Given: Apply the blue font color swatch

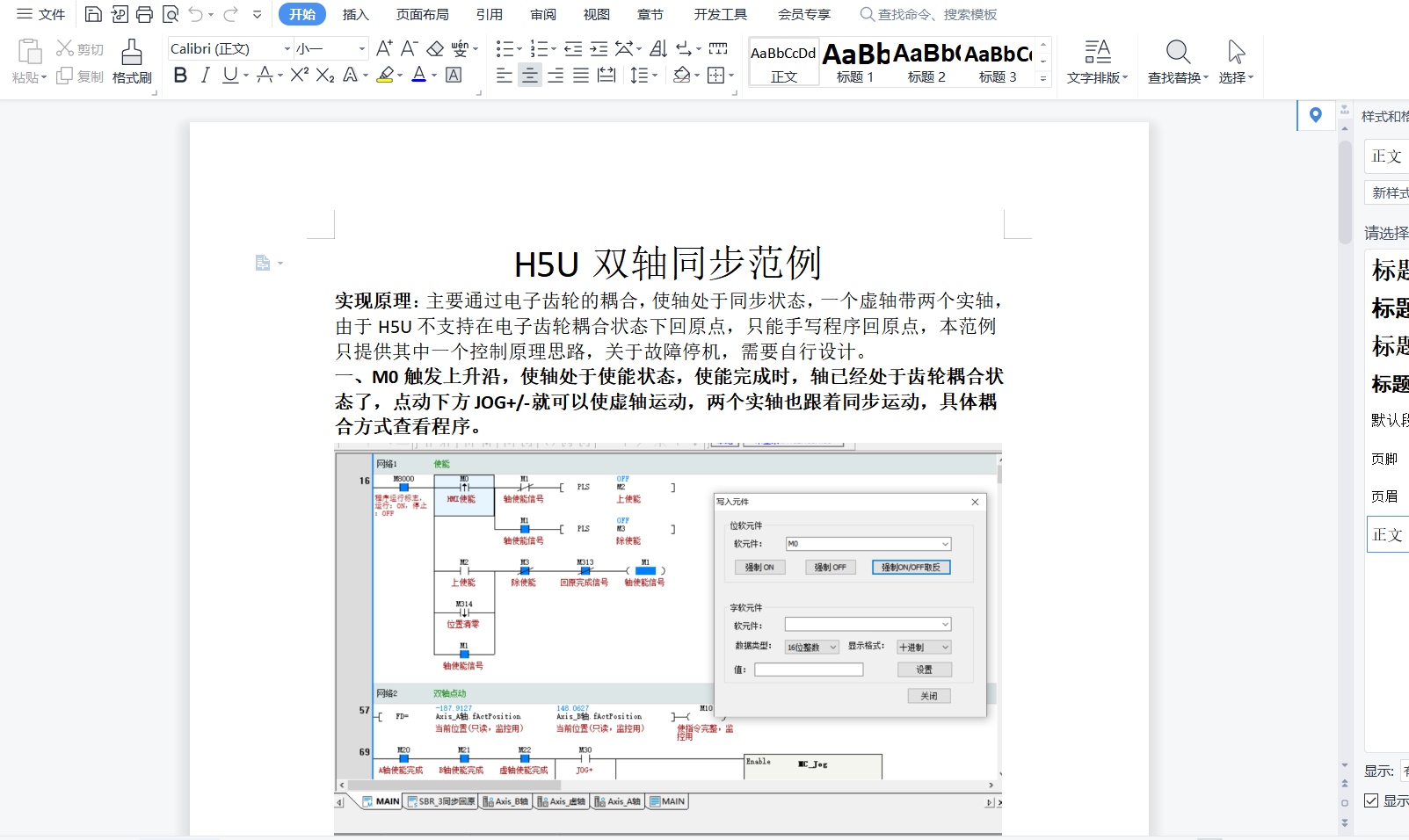Looking at the screenshot, I should click(x=419, y=76).
